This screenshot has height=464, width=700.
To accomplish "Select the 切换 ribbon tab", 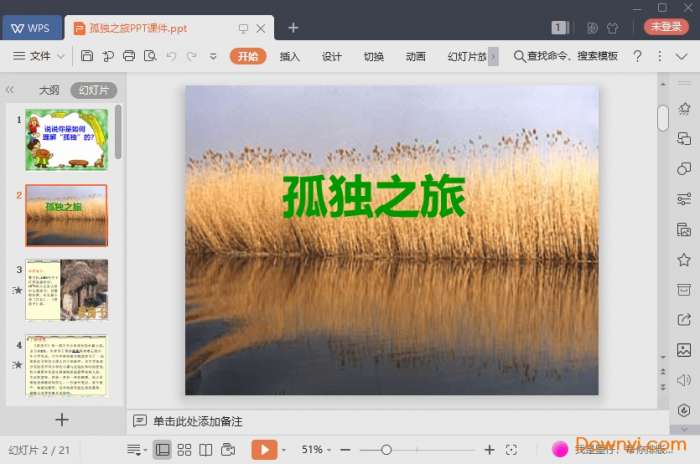I will click(374, 57).
